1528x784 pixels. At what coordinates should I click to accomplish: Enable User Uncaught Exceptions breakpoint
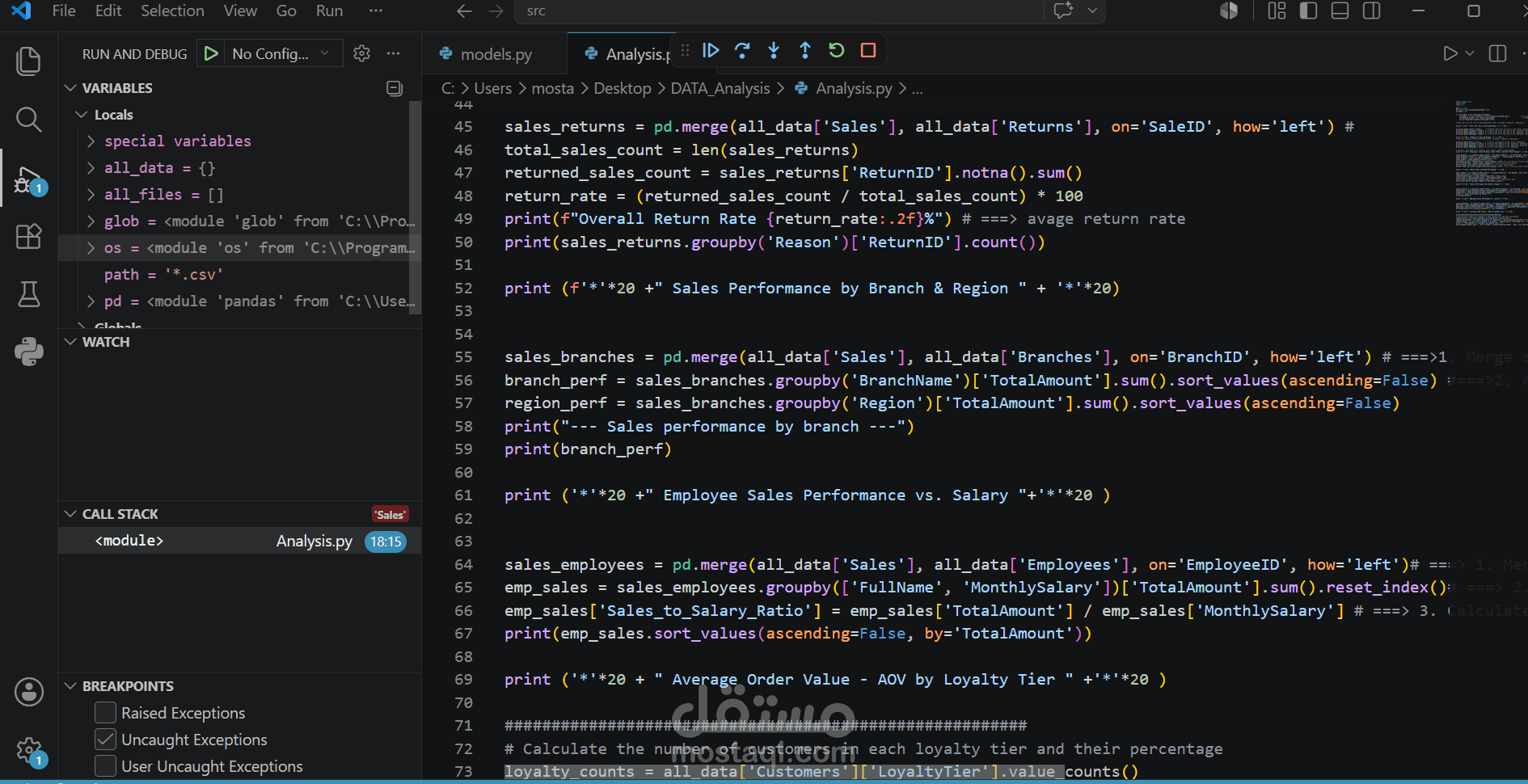(x=105, y=766)
